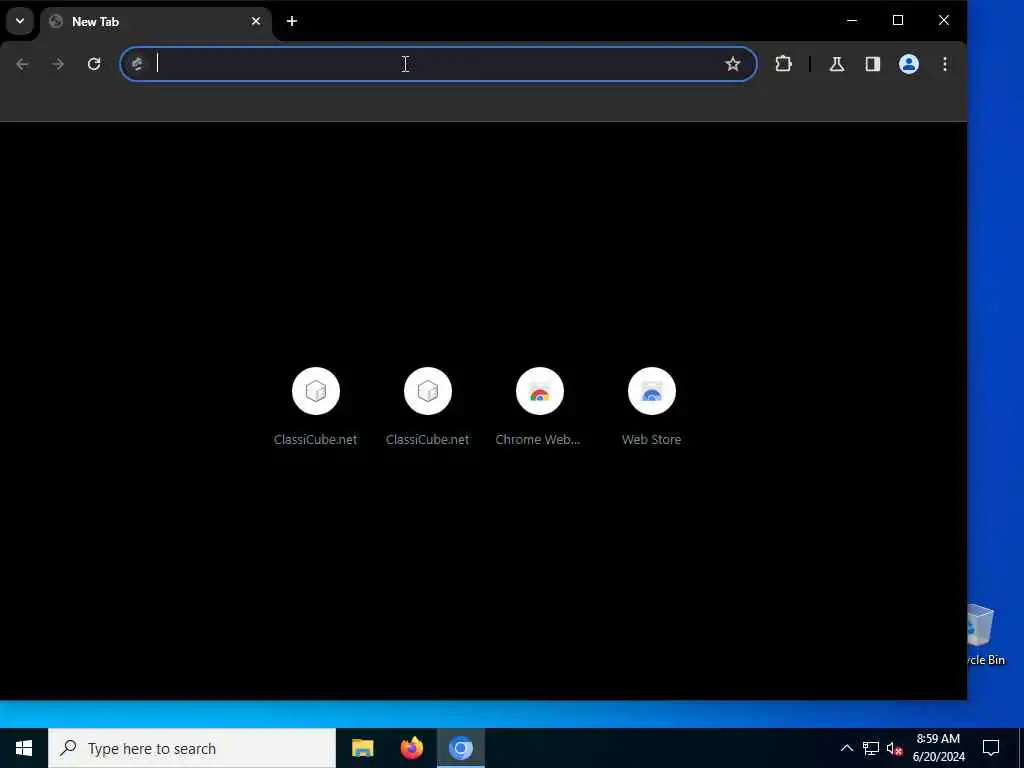Close the New Tab tab

[256, 22]
